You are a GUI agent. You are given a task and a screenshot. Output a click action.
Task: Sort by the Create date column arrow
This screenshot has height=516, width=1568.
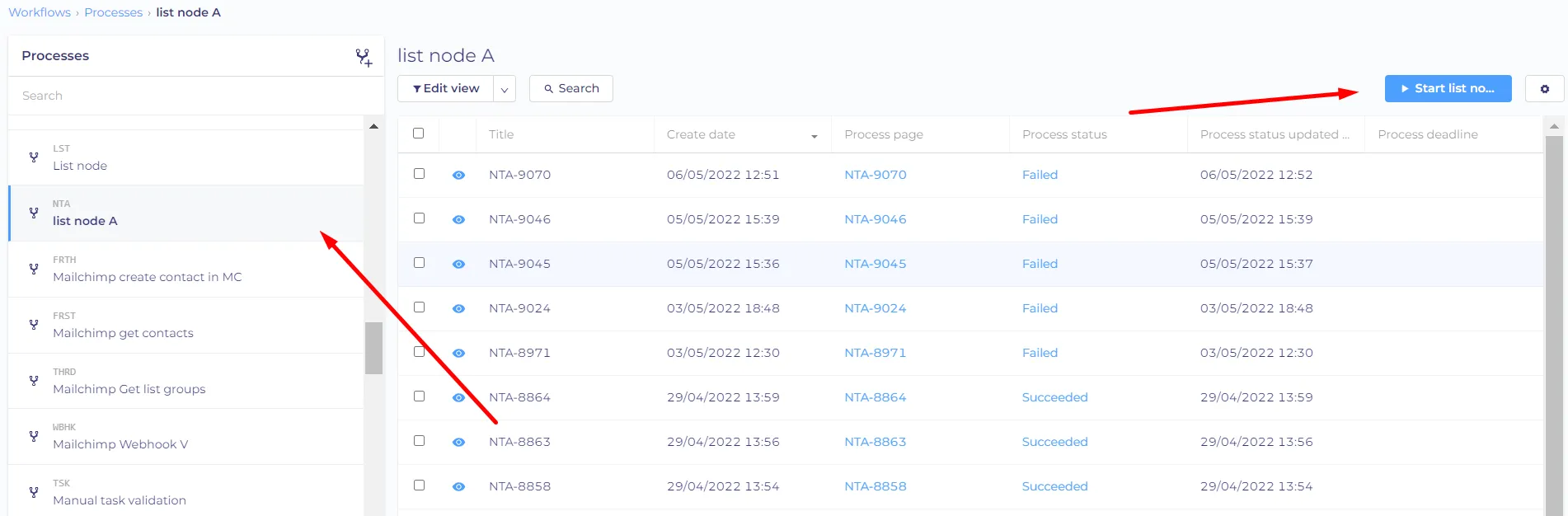[815, 136]
